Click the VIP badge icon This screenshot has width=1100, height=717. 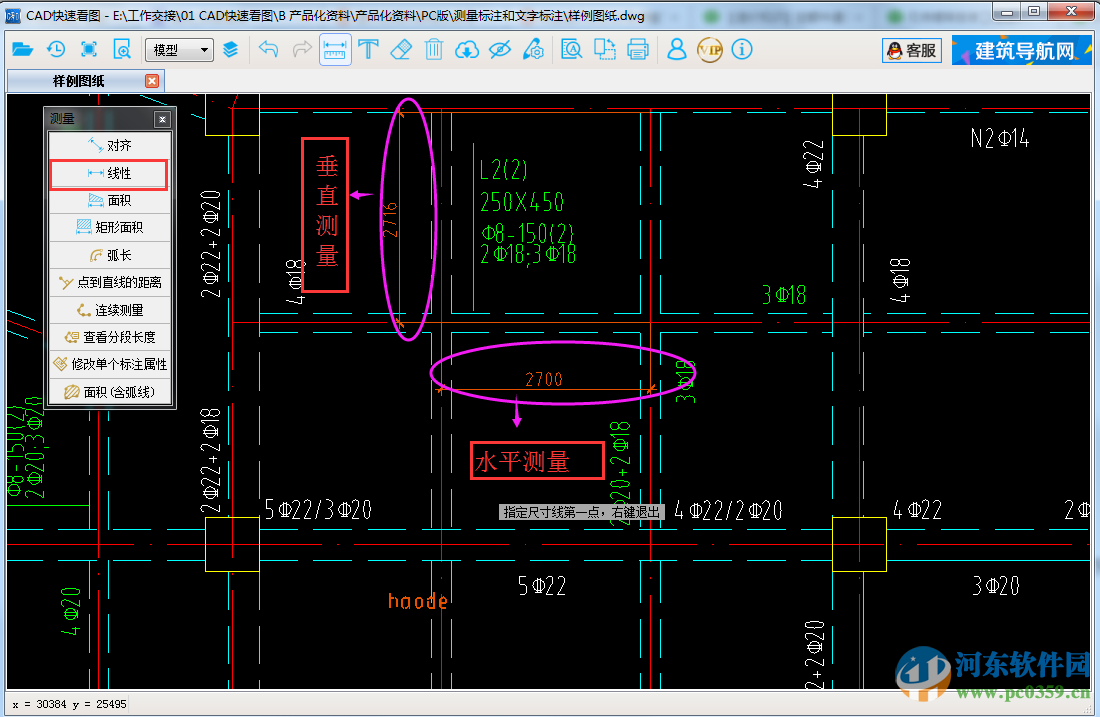[709, 49]
